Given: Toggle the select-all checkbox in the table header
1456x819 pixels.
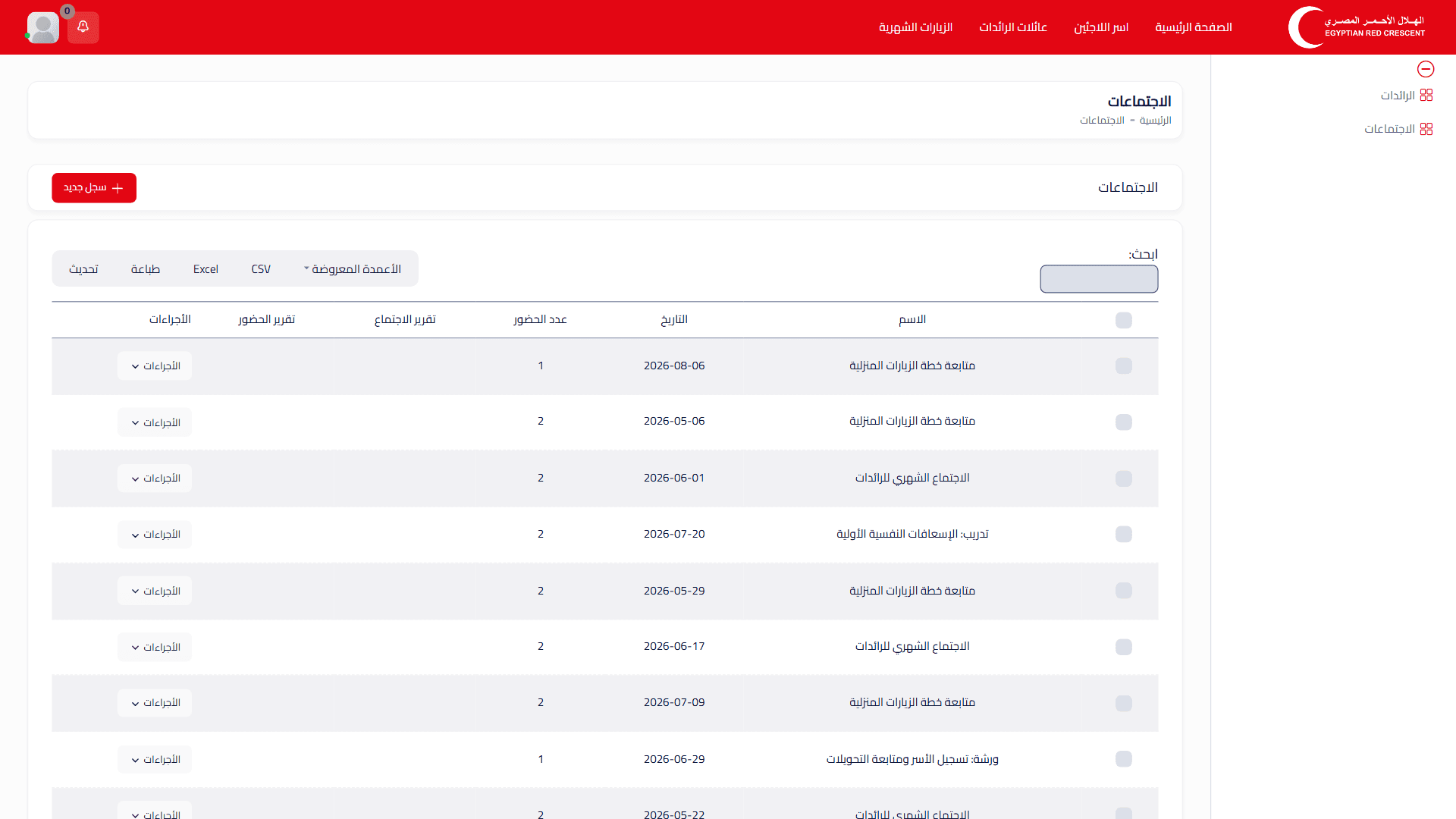Looking at the screenshot, I should (x=1124, y=320).
